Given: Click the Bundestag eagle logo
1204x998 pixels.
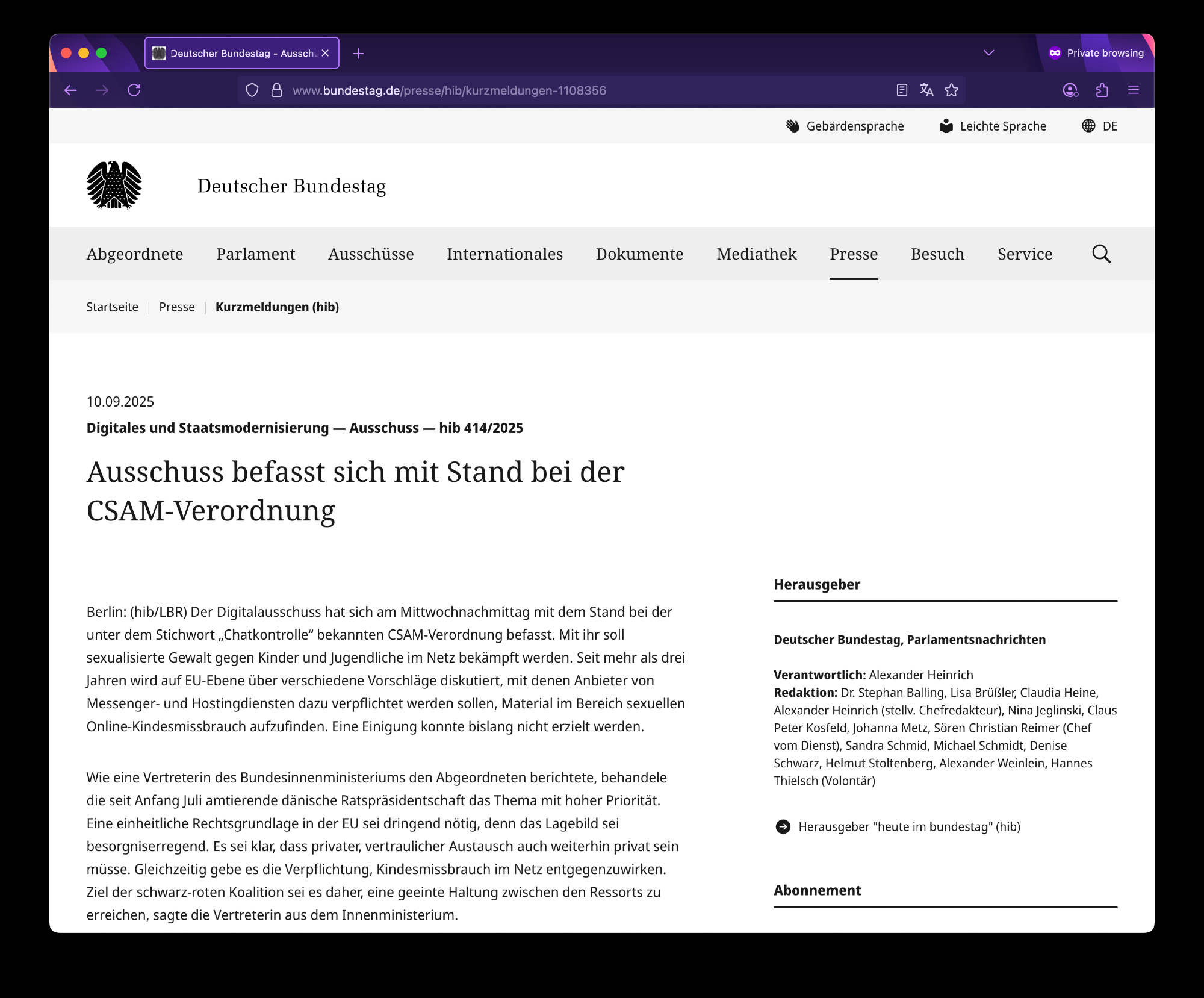Looking at the screenshot, I should point(114,185).
